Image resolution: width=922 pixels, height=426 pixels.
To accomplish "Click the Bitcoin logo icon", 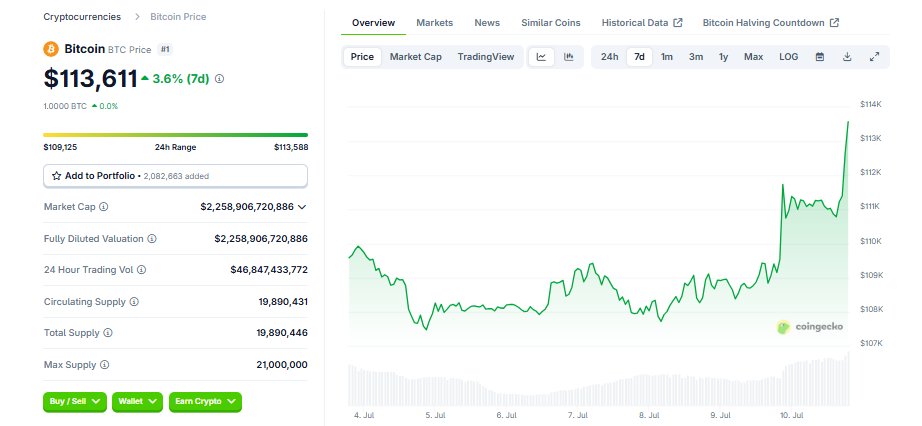I will [51, 49].
